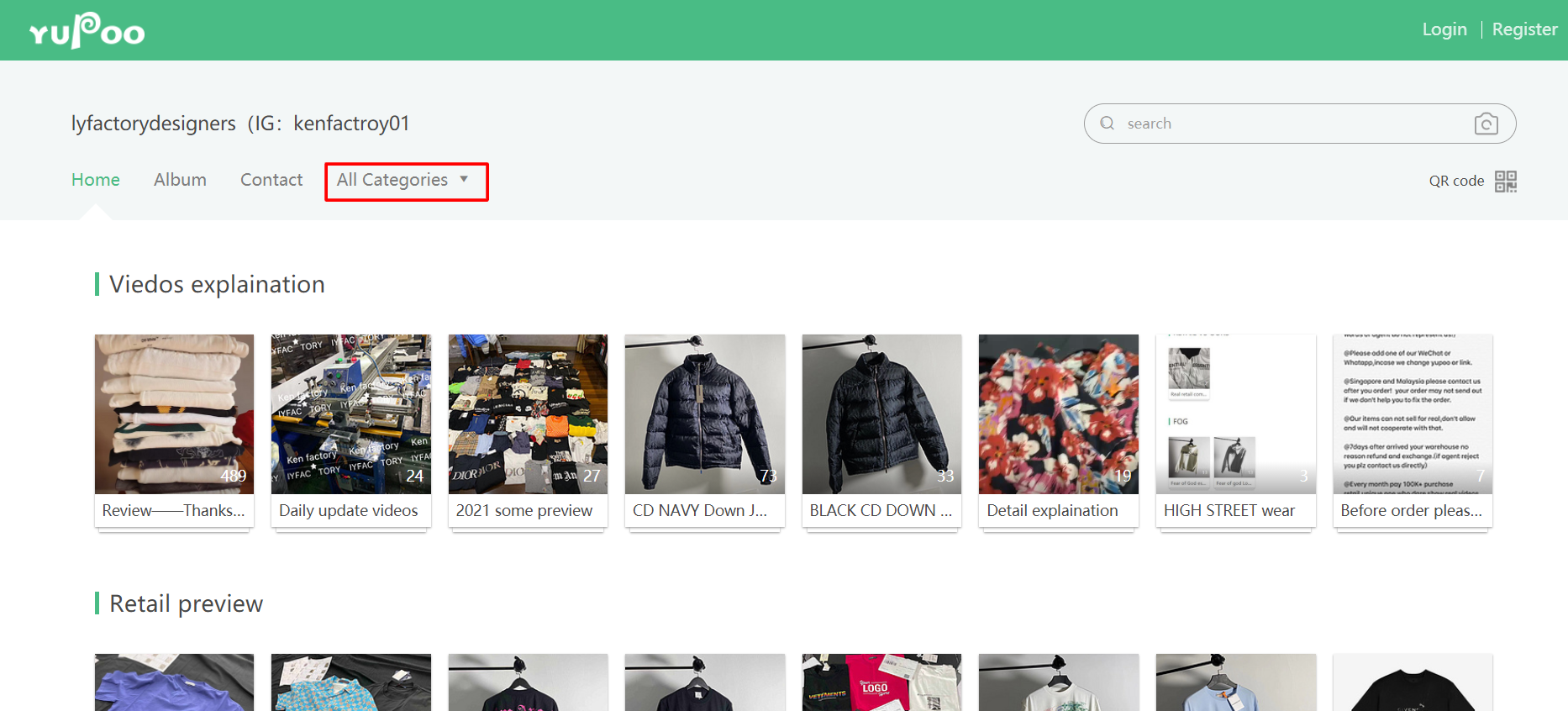Click the 2021 some preview caption
Viewport: 1568px width, 711px height.
coord(524,510)
